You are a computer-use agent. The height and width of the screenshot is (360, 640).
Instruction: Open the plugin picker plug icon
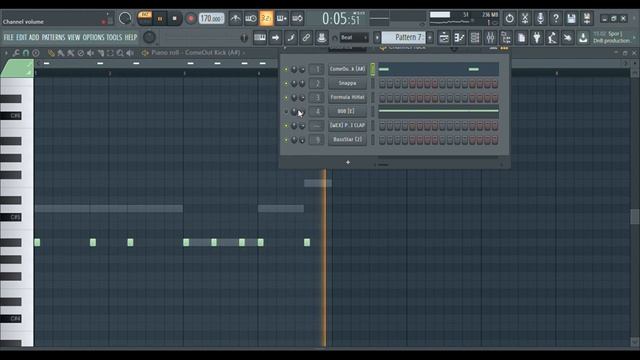[537, 38]
